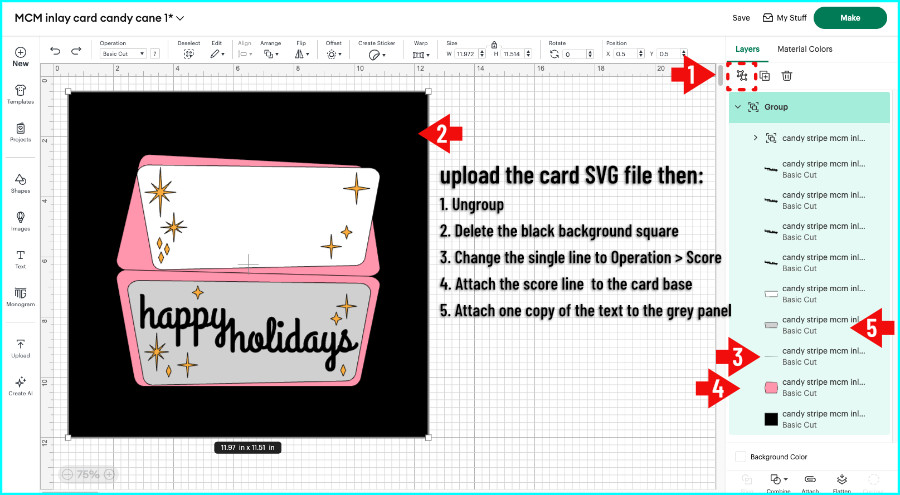The width and height of the screenshot is (900, 495).
Task: Switch to the Material Colors tab
Action: click(805, 49)
